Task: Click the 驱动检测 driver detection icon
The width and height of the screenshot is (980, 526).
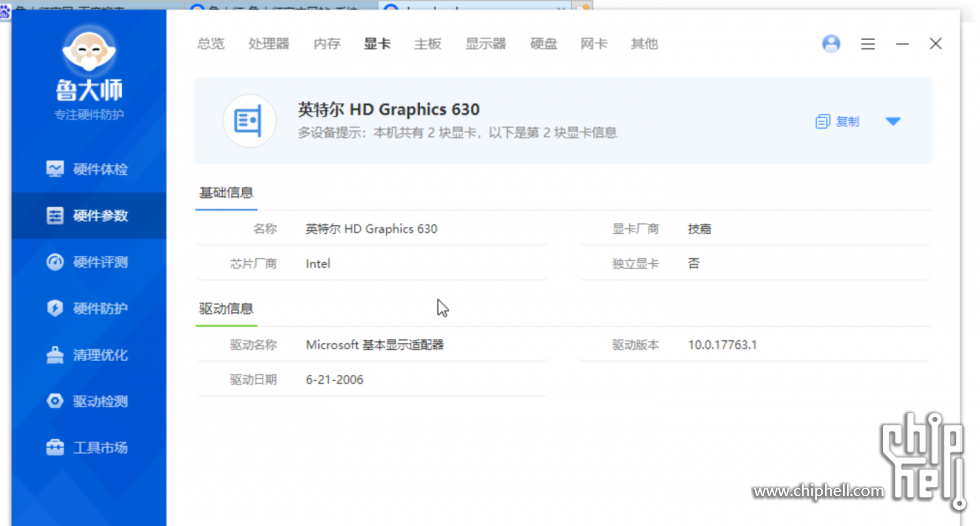Action: point(55,401)
